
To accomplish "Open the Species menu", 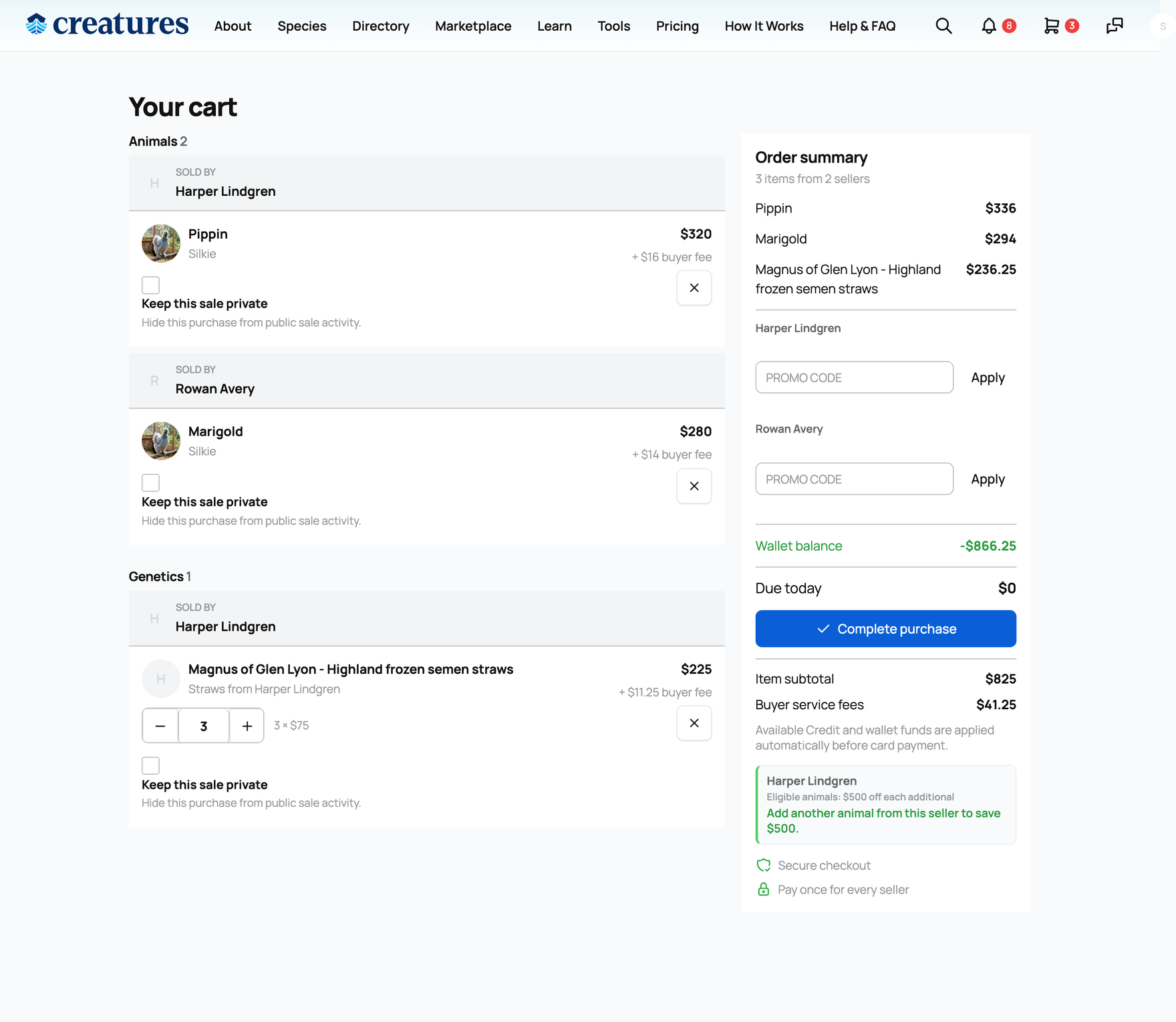I will (x=302, y=26).
